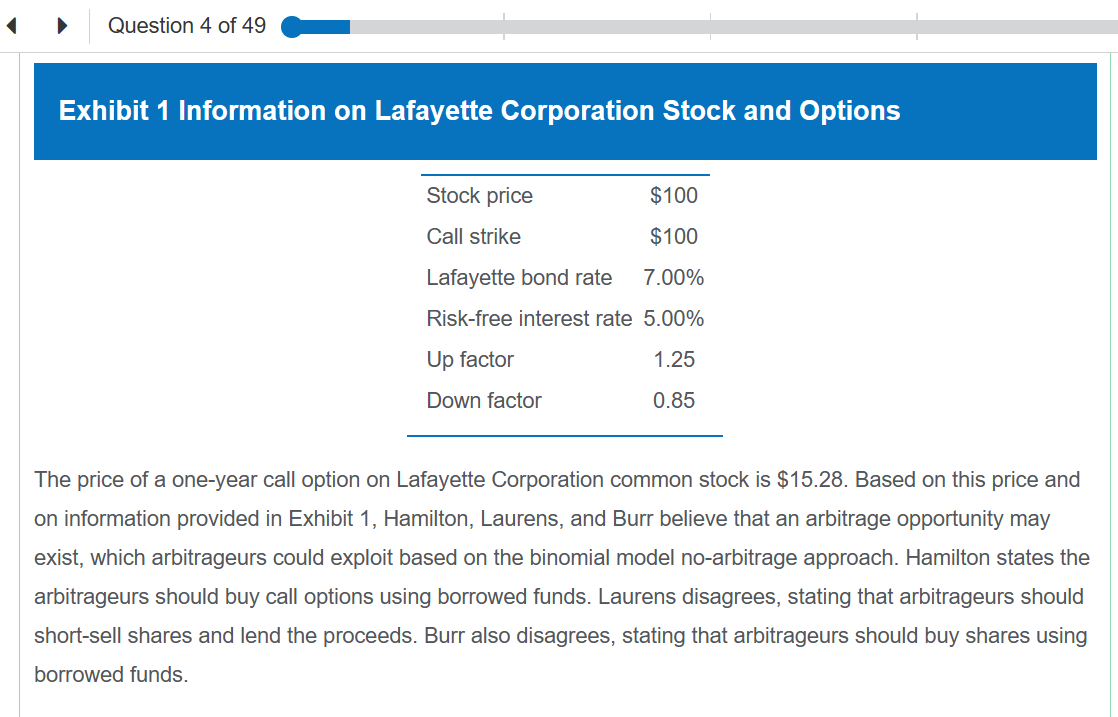Click the 0.85 down factor value
The image size is (1118, 717).
point(674,401)
